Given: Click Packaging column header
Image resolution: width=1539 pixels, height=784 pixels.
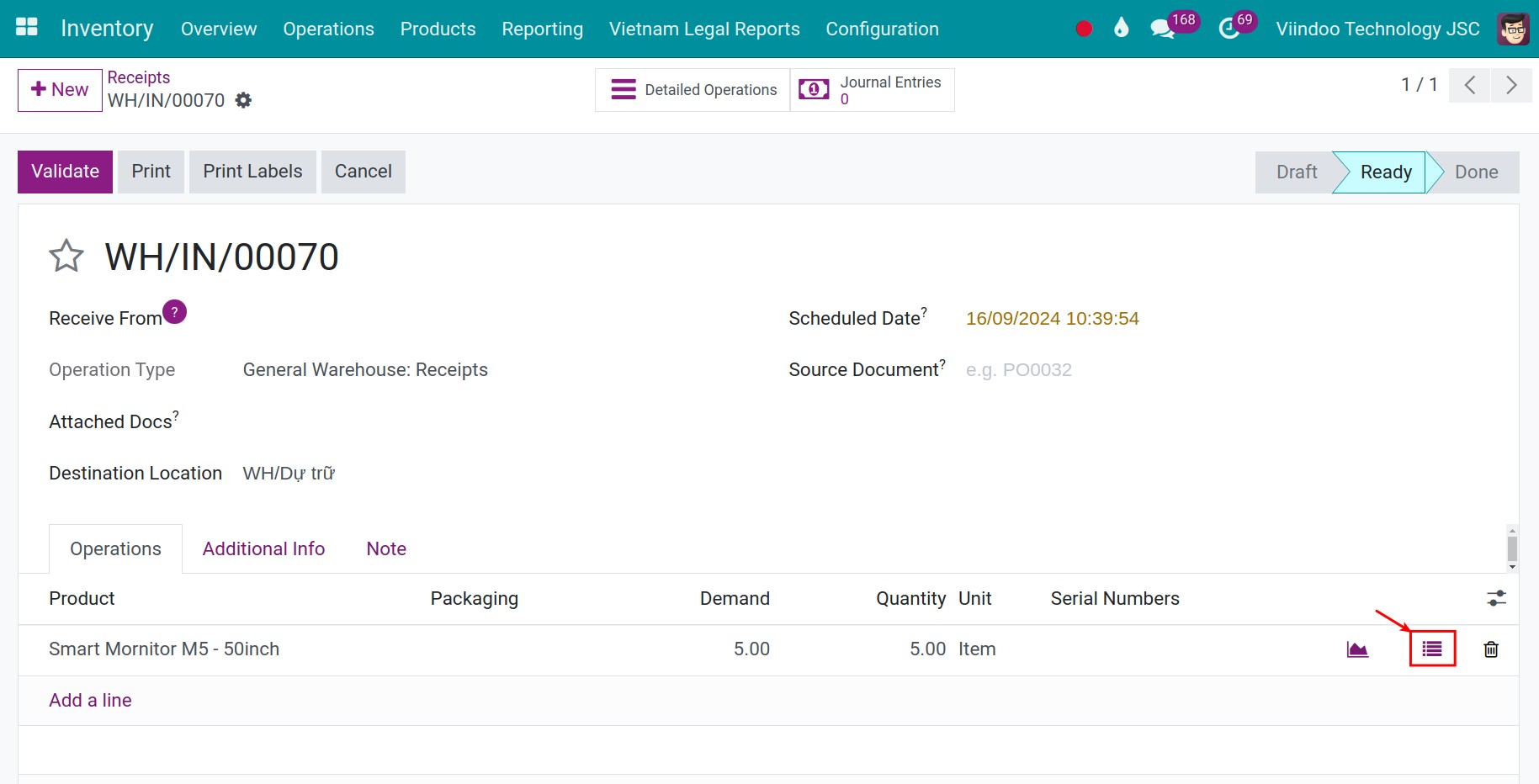Looking at the screenshot, I should point(474,598).
